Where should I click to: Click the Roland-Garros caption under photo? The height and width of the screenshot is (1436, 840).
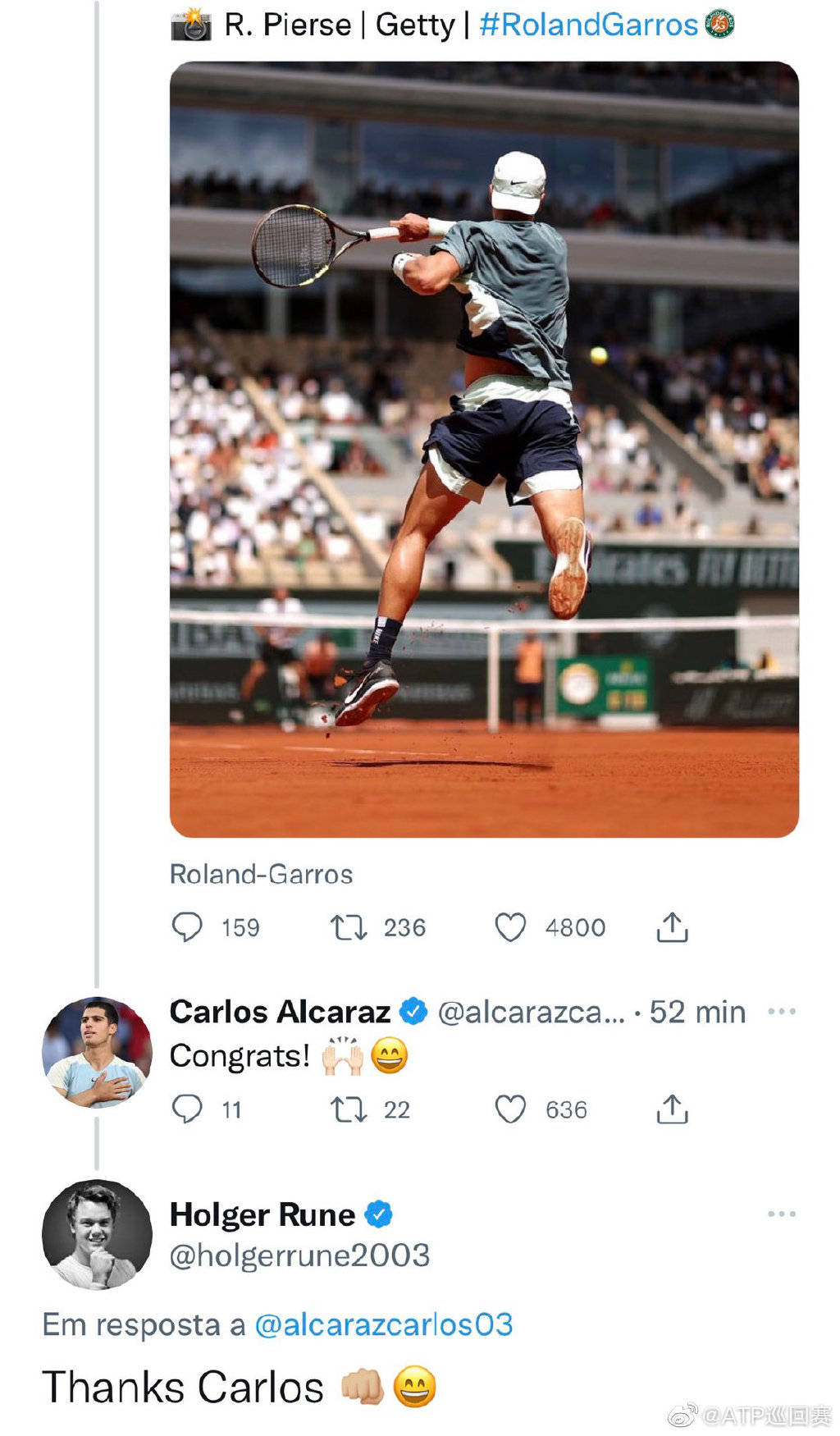pos(261,874)
